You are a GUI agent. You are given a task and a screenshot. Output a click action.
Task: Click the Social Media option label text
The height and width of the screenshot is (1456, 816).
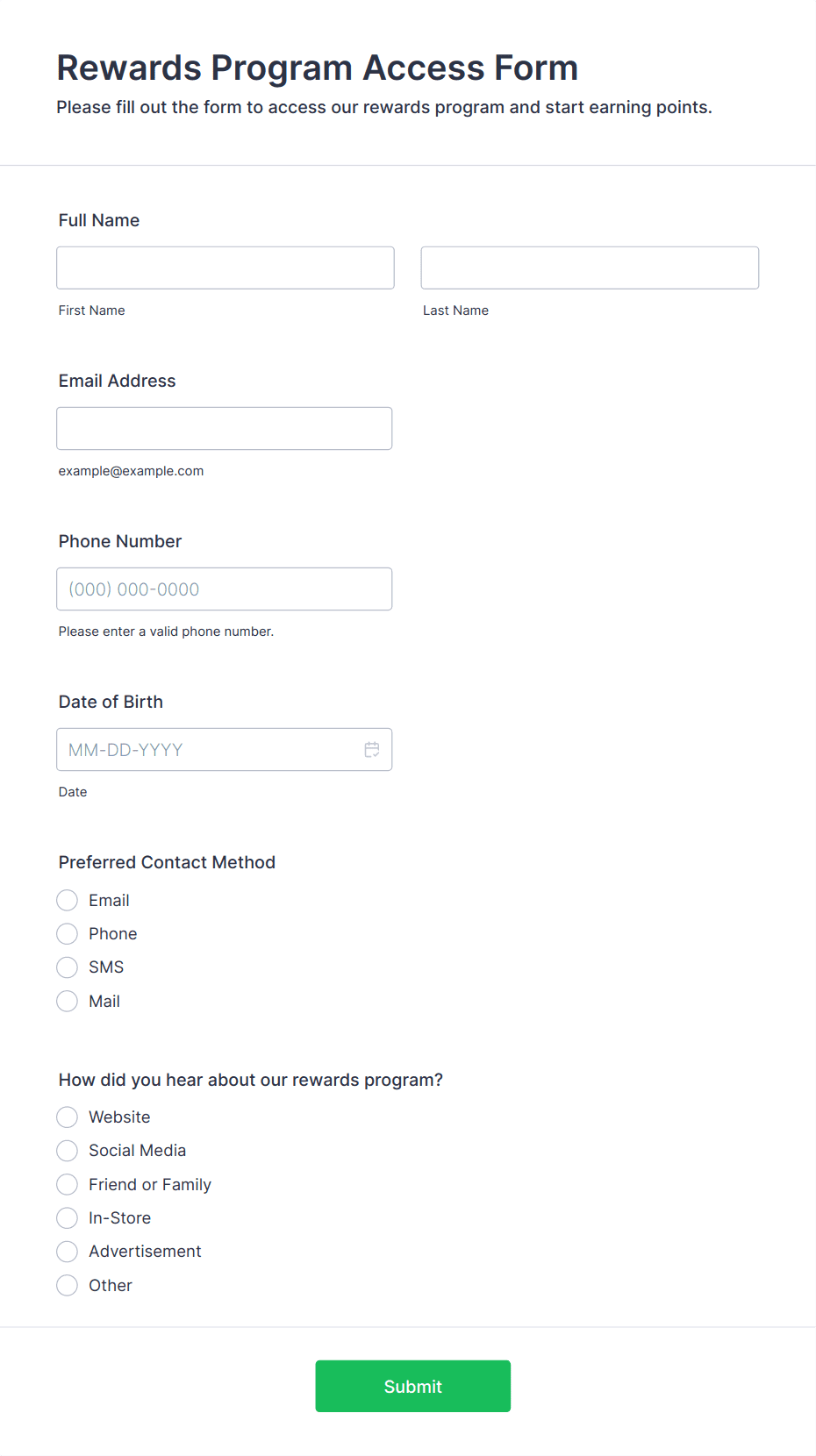click(137, 1151)
